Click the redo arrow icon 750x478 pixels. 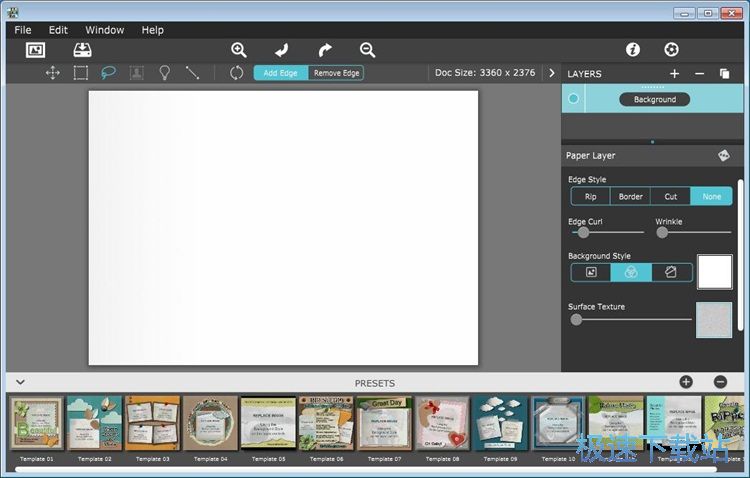click(x=325, y=50)
